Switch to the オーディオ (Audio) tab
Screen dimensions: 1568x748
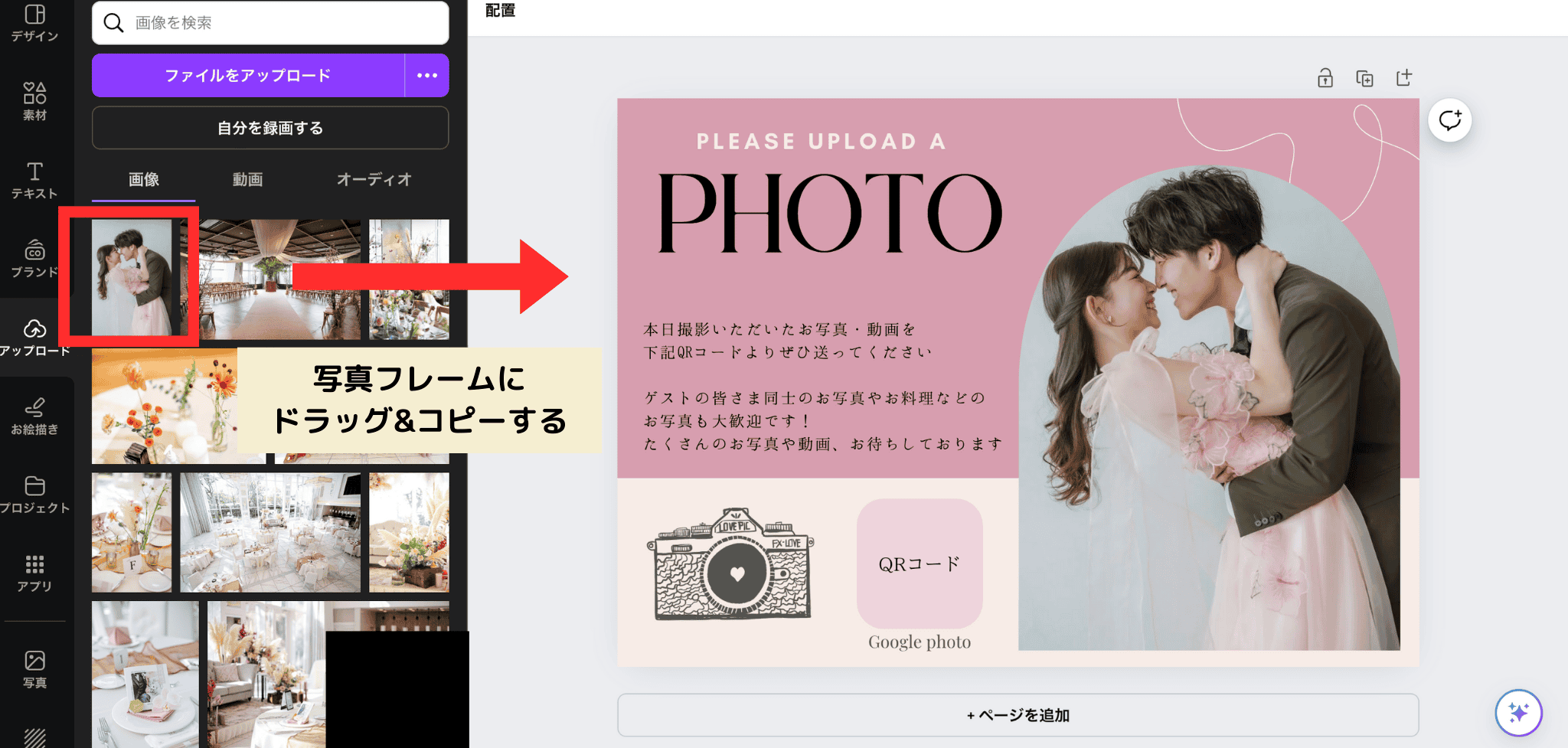374,179
